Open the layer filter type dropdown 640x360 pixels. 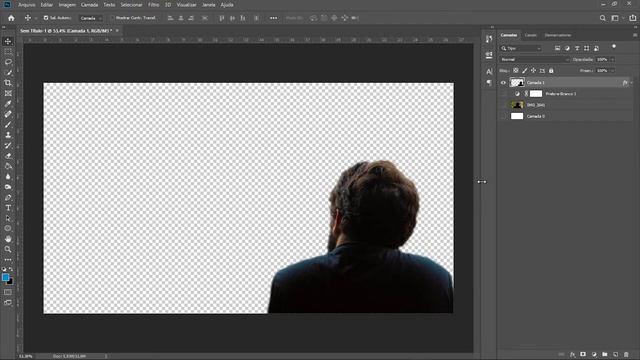pyautogui.click(x=521, y=48)
